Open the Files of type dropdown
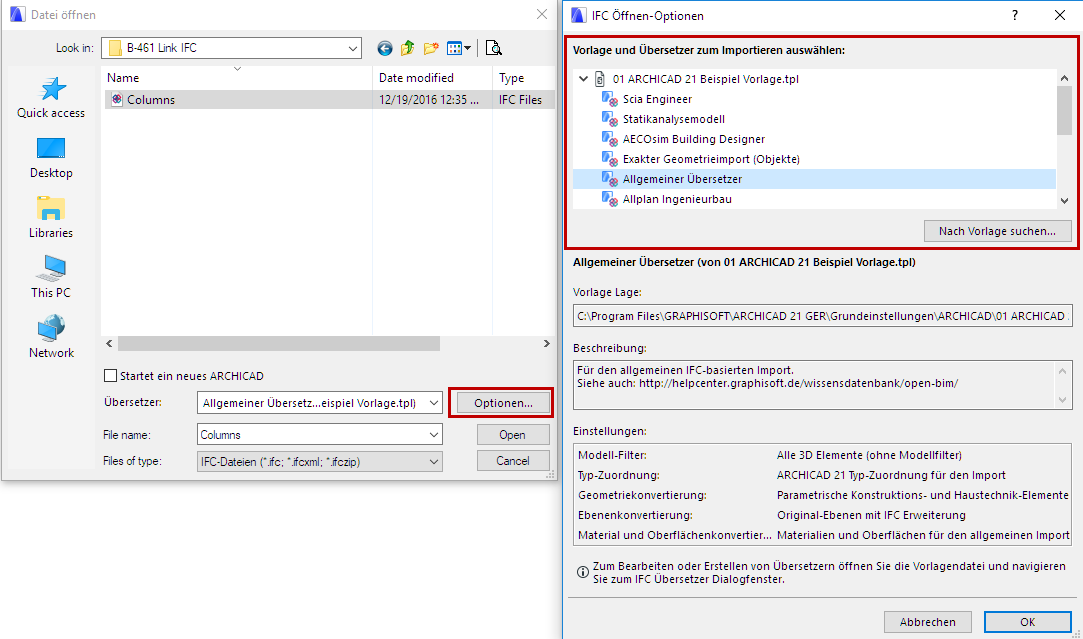This screenshot has width=1083, height=639. click(x=434, y=461)
